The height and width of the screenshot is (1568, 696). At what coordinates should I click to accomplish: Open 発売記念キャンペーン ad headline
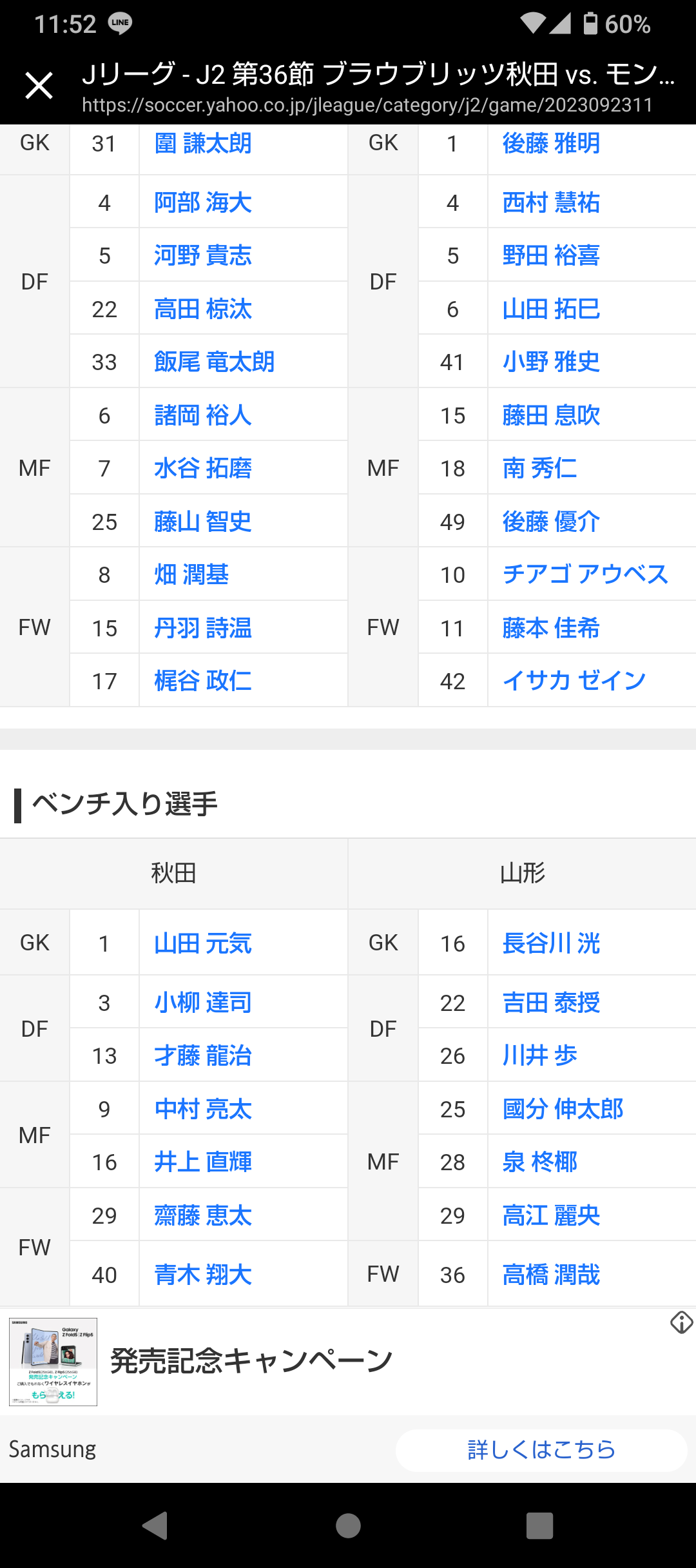(x=251, y=1361)
